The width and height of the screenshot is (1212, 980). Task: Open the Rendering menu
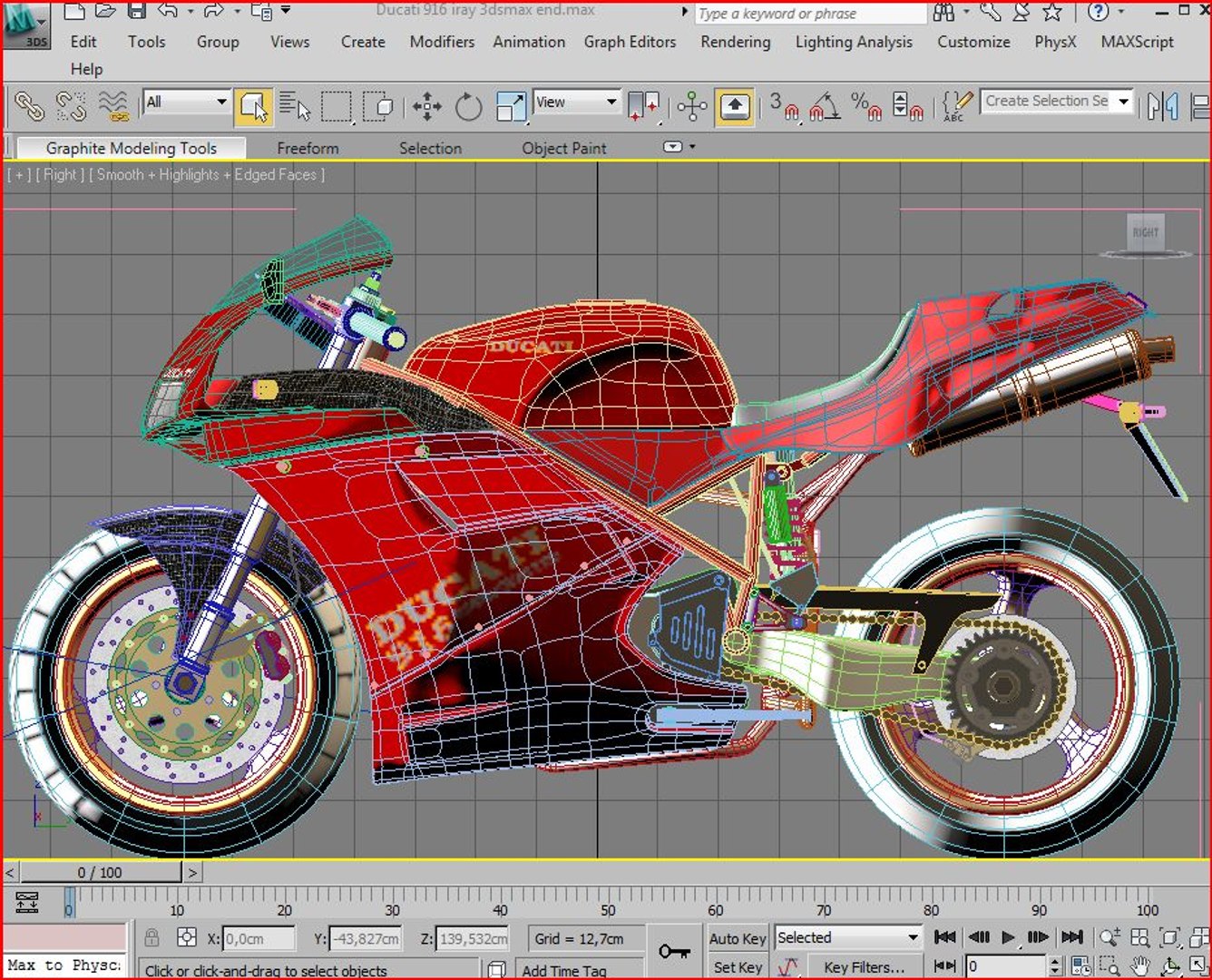tap(735, 42)
